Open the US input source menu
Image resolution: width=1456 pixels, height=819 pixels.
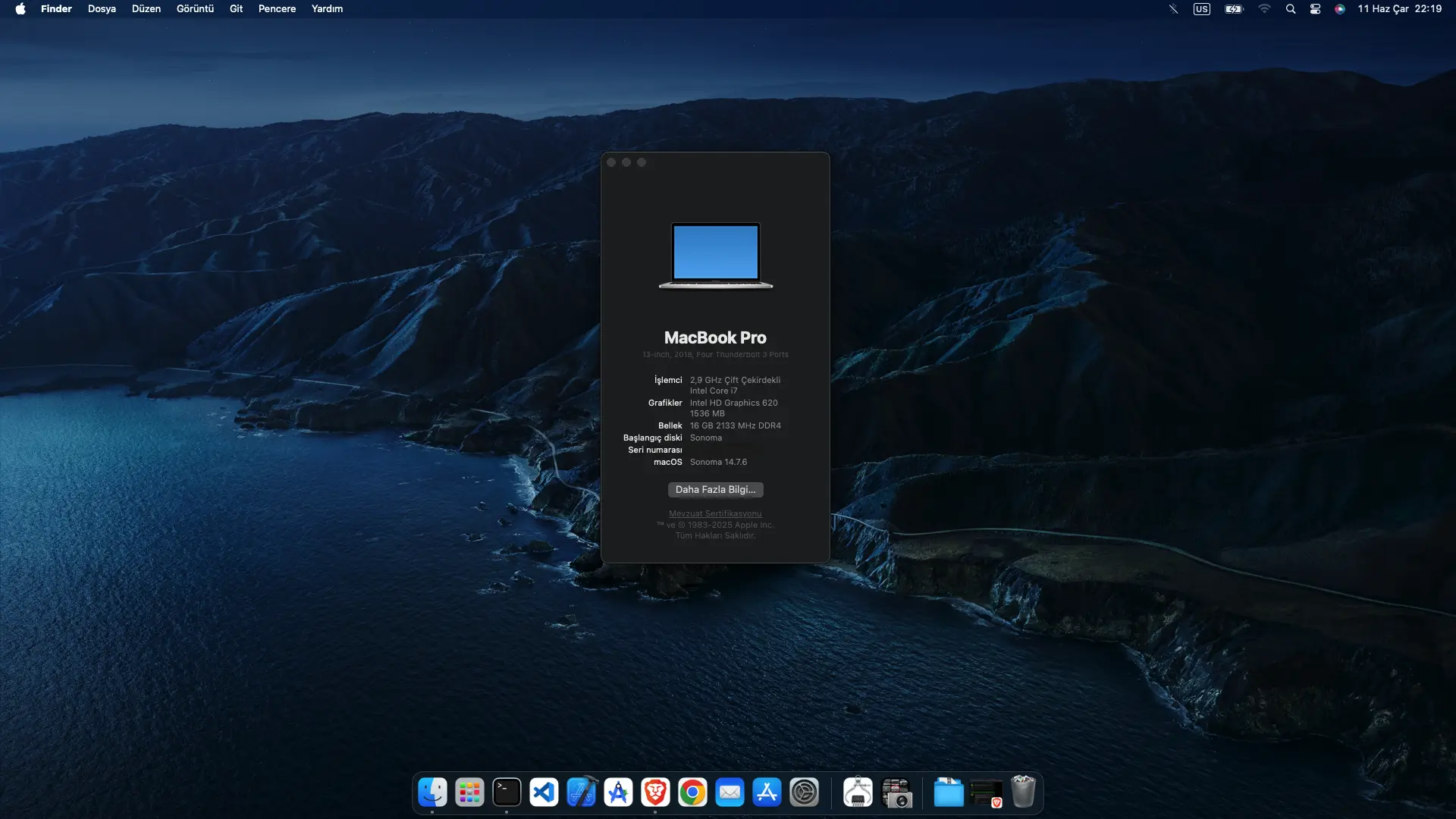1202,9
